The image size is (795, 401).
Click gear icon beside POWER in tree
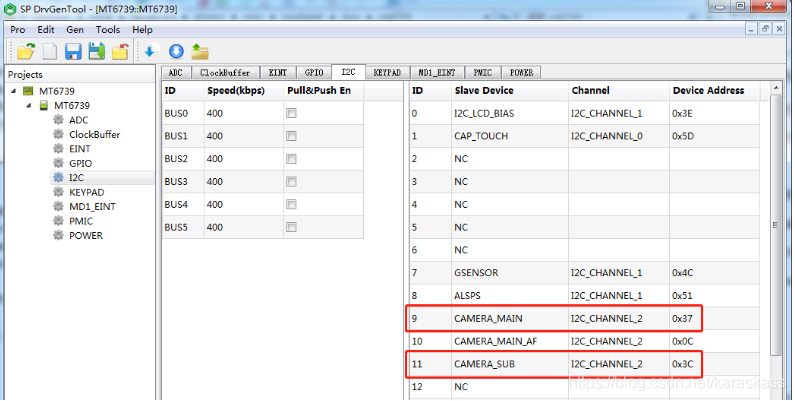59,235
